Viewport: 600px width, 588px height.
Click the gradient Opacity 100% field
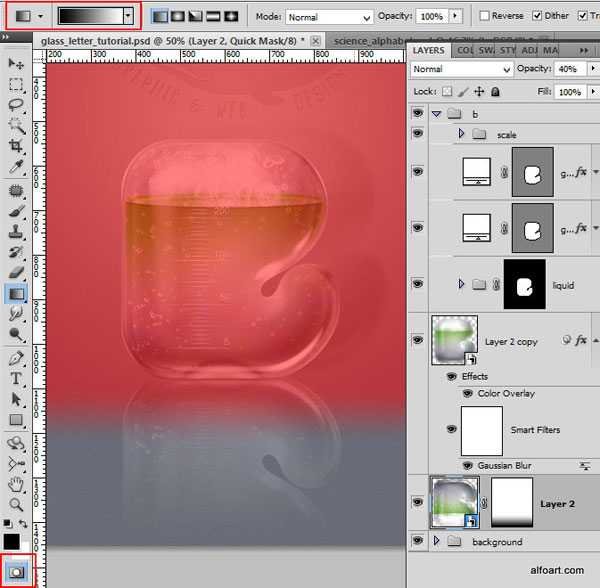click(x=432, y=16)
